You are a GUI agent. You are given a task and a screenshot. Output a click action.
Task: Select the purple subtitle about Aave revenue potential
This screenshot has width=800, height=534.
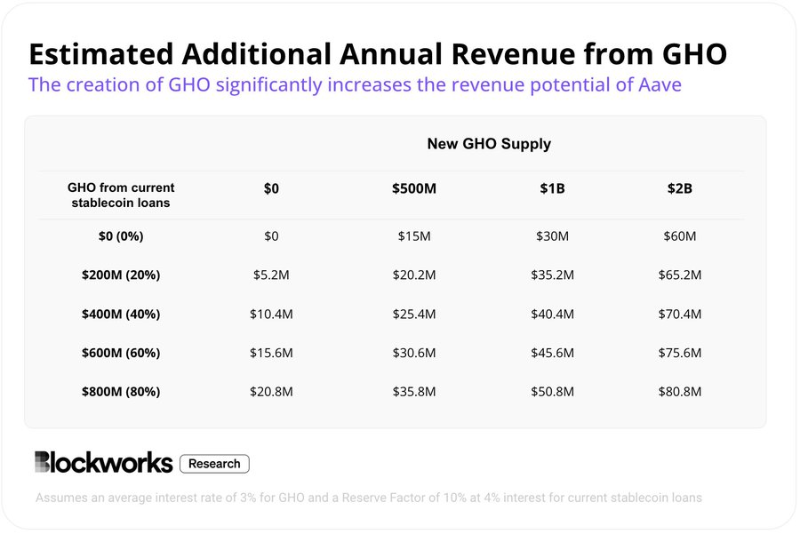tap(354, 84)
